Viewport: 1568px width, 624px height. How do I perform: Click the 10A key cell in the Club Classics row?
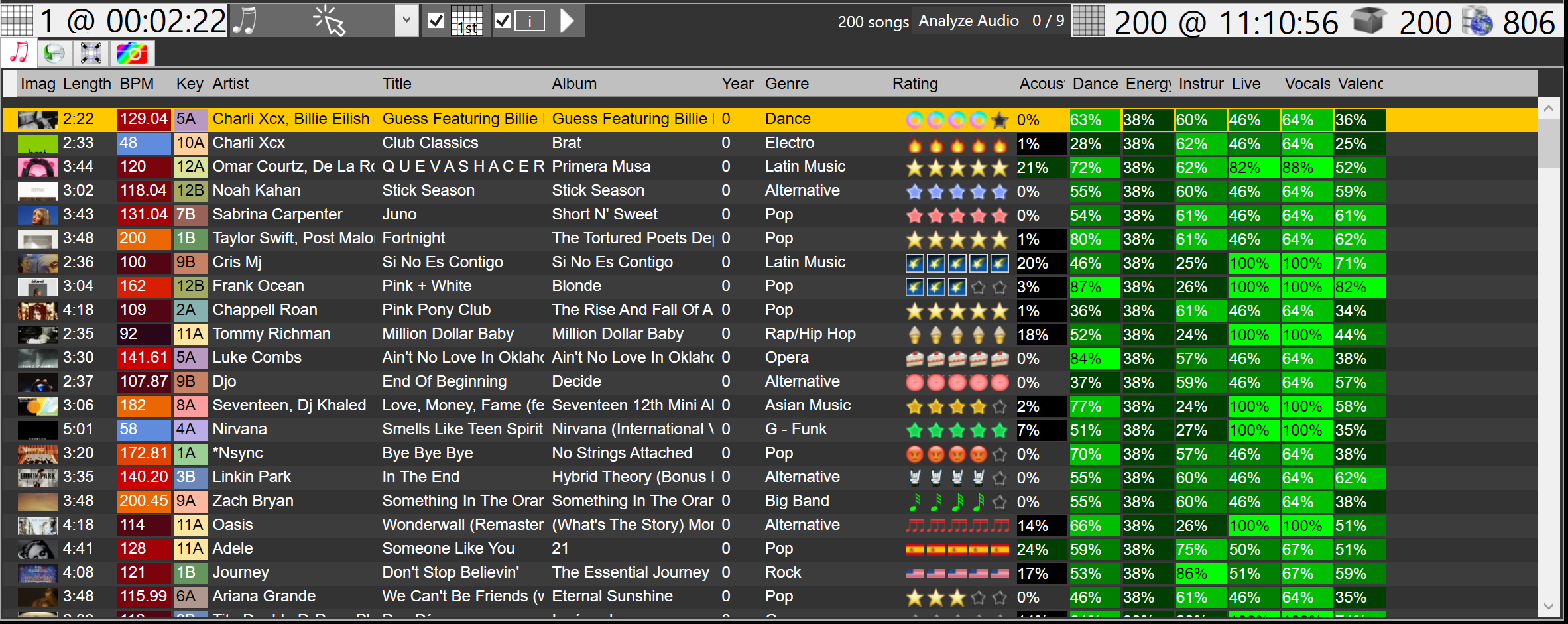point(190,143)
